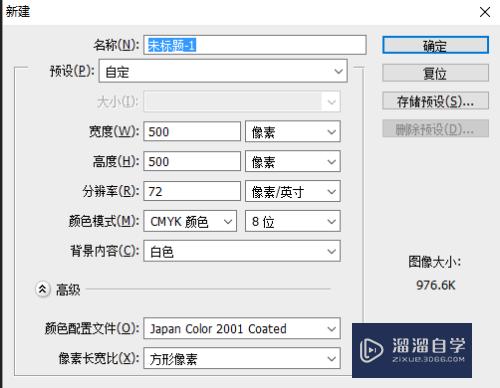Open the 像素长宽比 方形像素 dropdown
500x388 pixels.
pos(242,358)
